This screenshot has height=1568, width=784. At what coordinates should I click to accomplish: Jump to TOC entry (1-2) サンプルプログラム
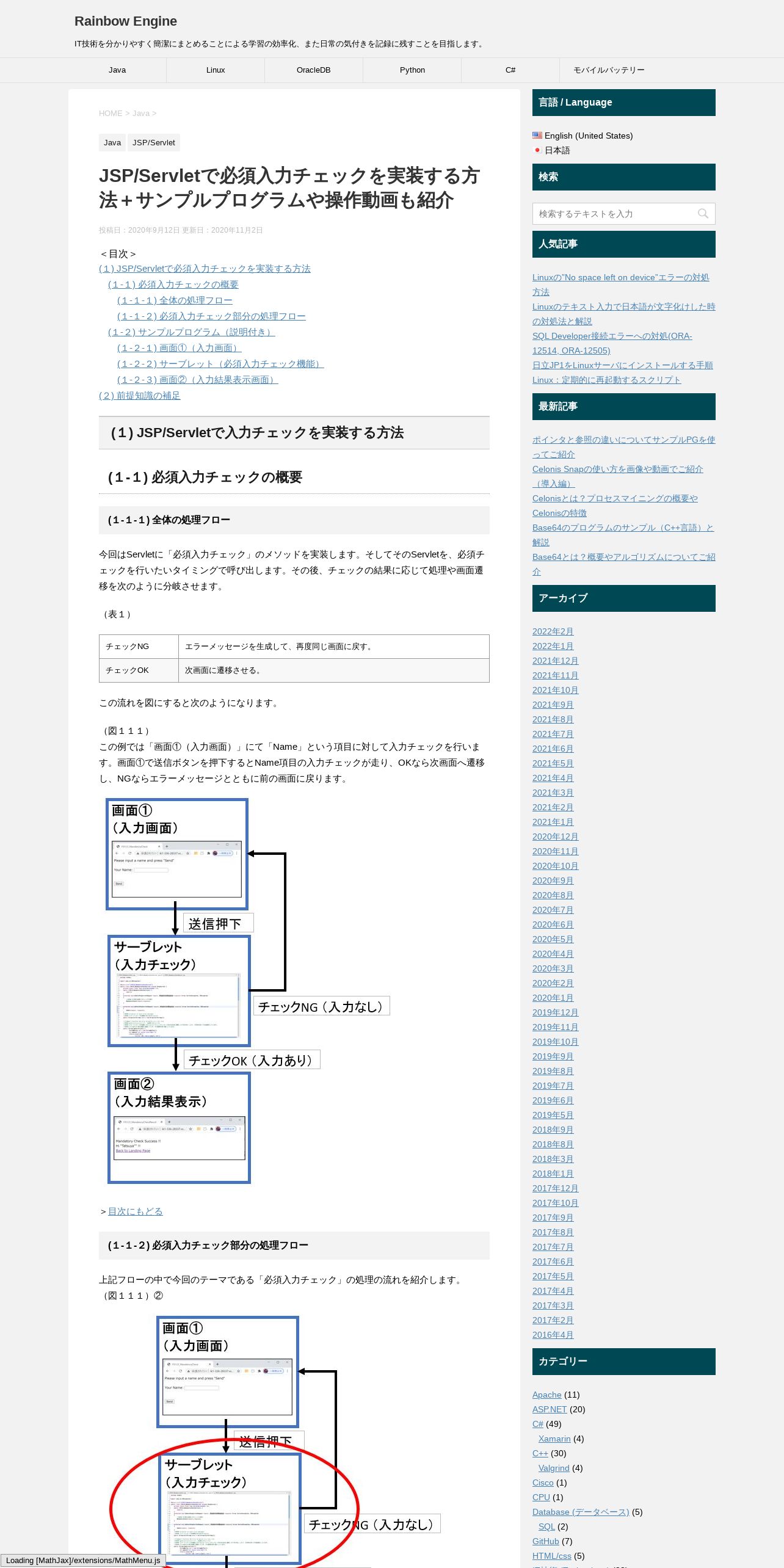(x=192, y=332)
